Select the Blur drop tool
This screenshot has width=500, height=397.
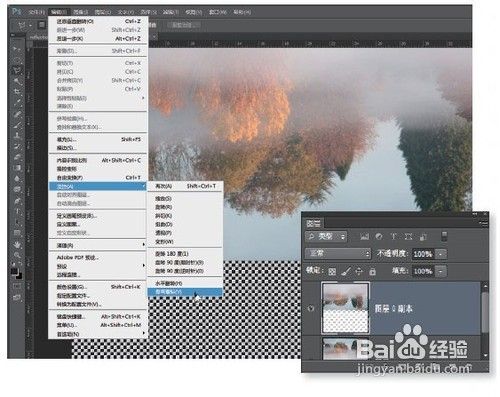tap(17, 179)
